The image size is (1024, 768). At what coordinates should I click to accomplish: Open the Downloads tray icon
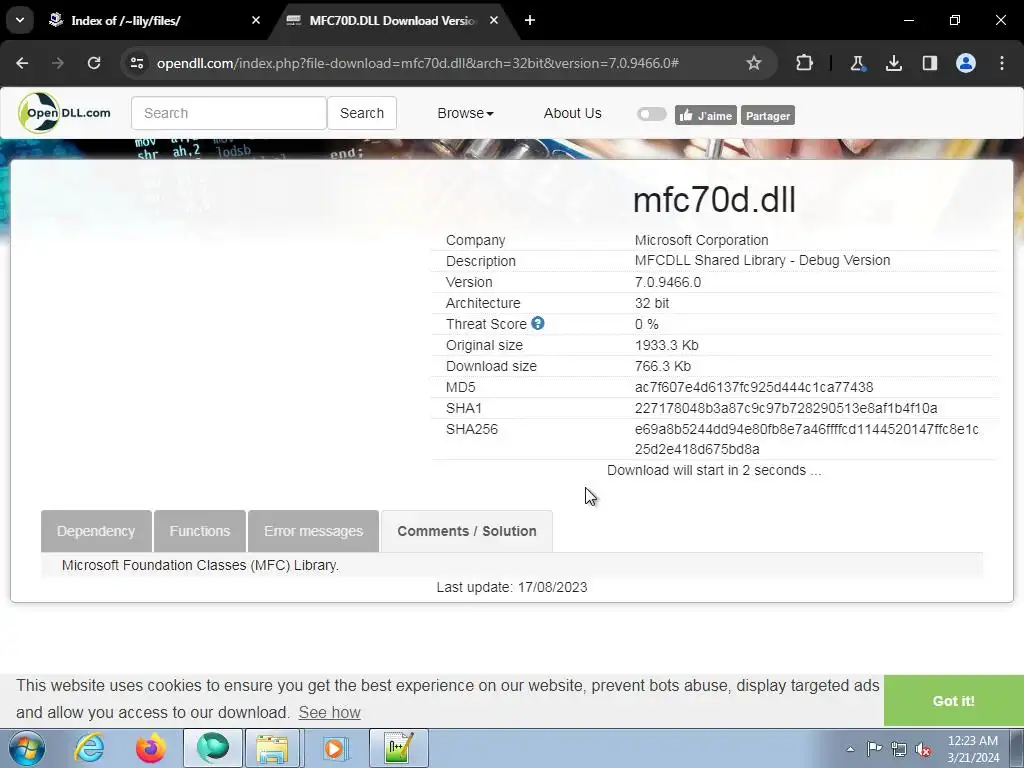[x=893, y=63]
